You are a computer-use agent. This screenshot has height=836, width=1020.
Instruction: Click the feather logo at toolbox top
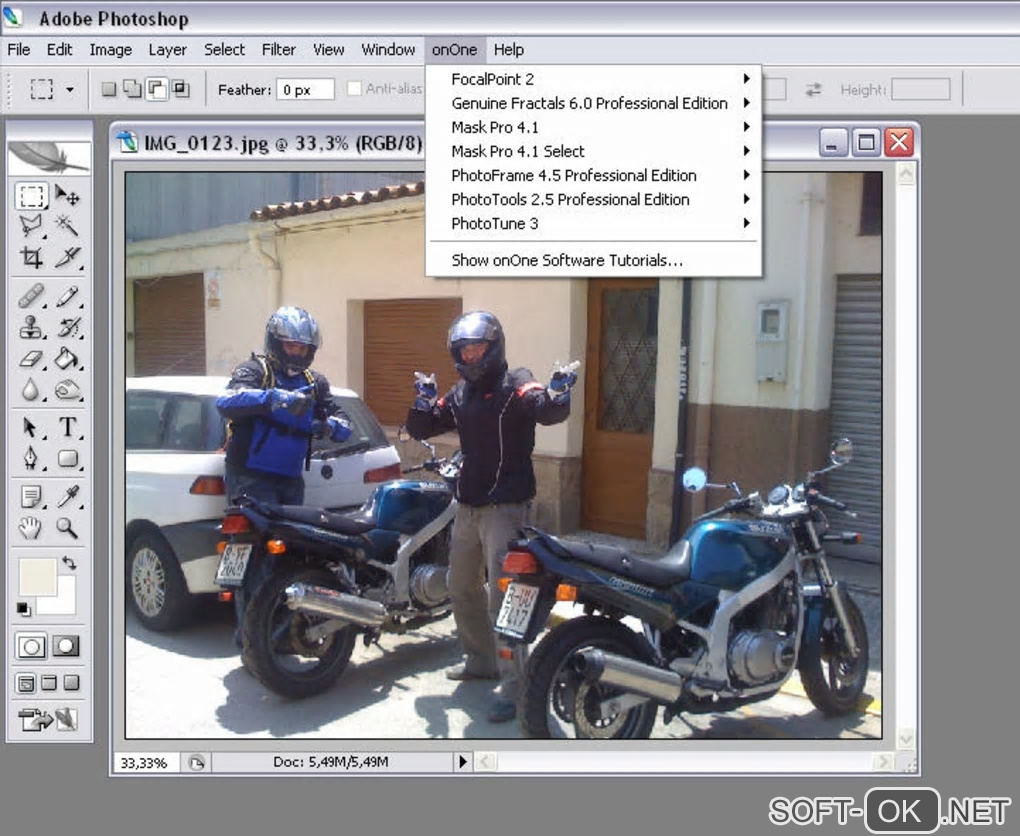point(48,157)
